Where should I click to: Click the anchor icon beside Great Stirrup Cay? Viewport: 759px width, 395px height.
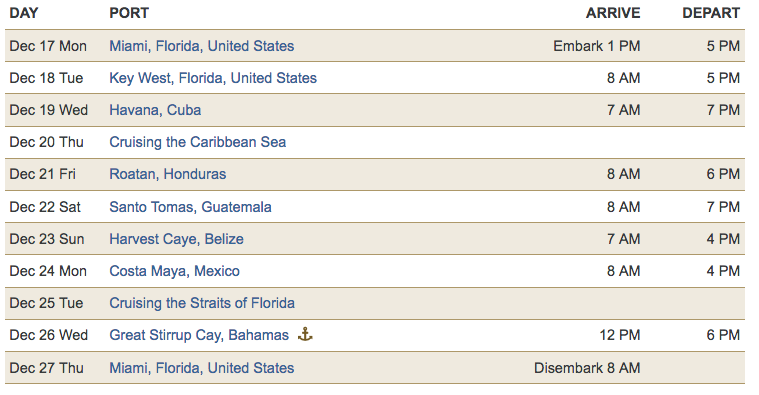(x=305, y=334)
